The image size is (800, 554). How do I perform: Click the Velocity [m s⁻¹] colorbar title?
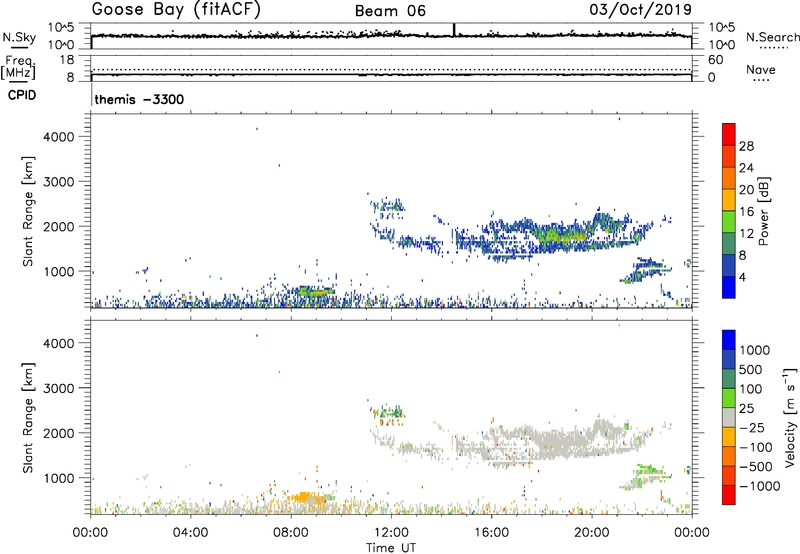click(790, 417)
